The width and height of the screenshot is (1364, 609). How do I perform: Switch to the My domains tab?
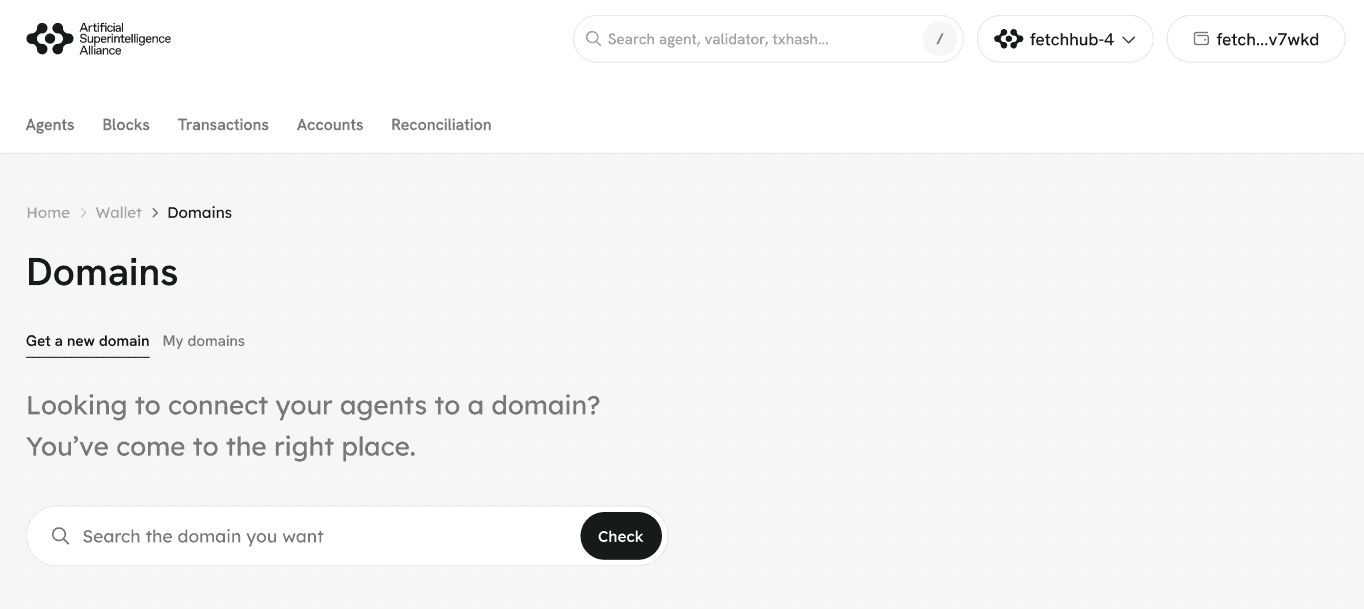tap(204, 341)
